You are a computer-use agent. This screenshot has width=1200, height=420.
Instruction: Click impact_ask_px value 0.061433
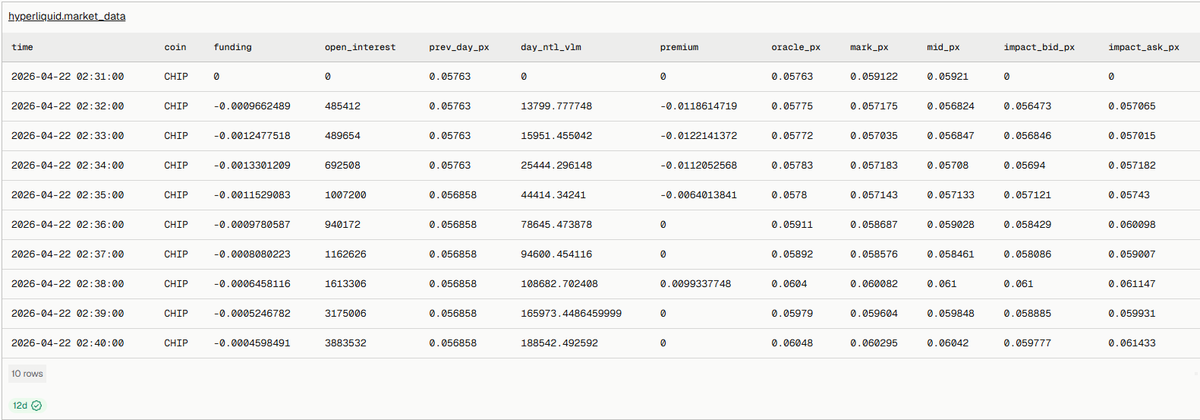[x=1129, y=343]
